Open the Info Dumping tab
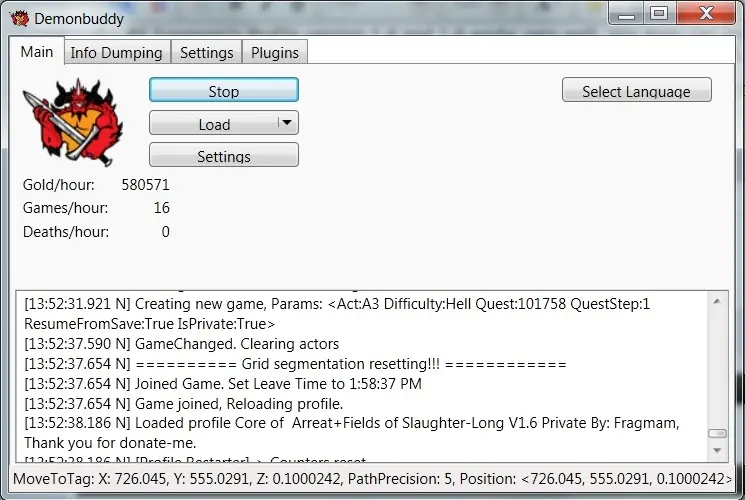This screenshot has height=500, width=745. click(116, 53)
